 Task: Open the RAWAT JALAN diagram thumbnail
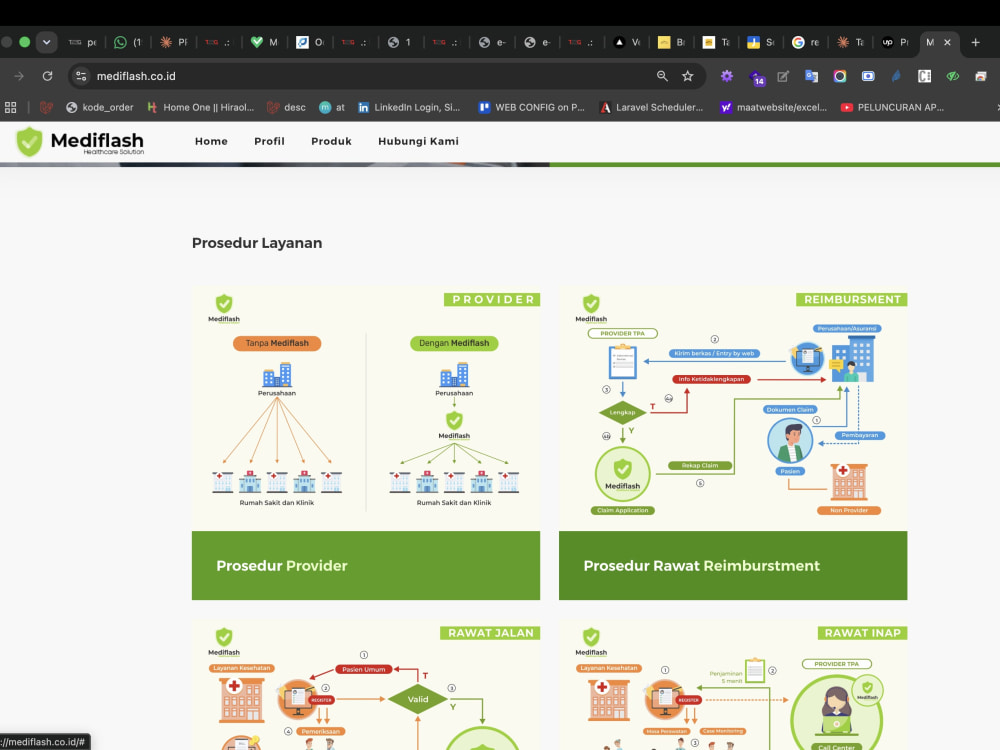(366, 685)
